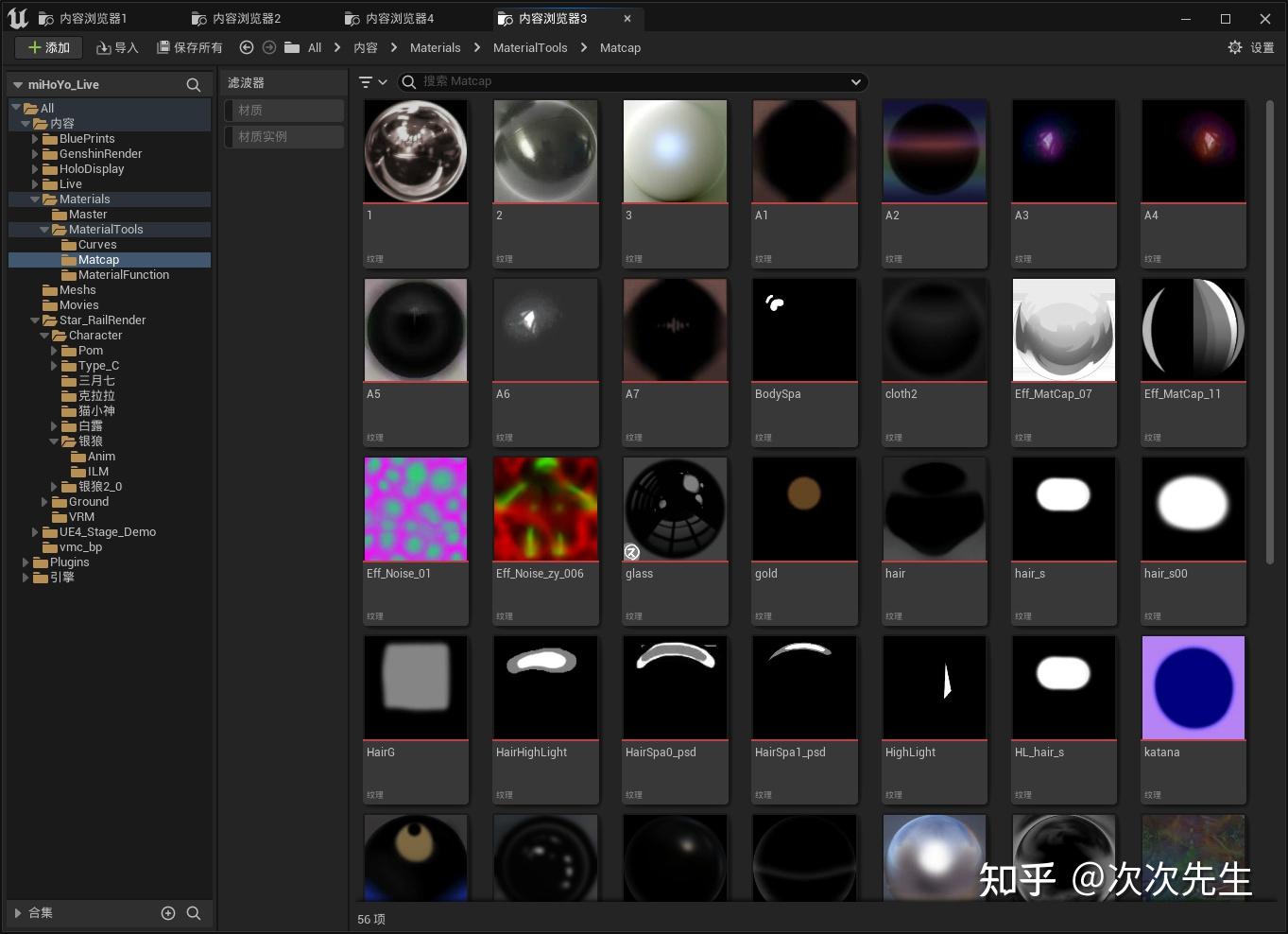Click the folder icon in the breadcrumb bar

[292, 47]
